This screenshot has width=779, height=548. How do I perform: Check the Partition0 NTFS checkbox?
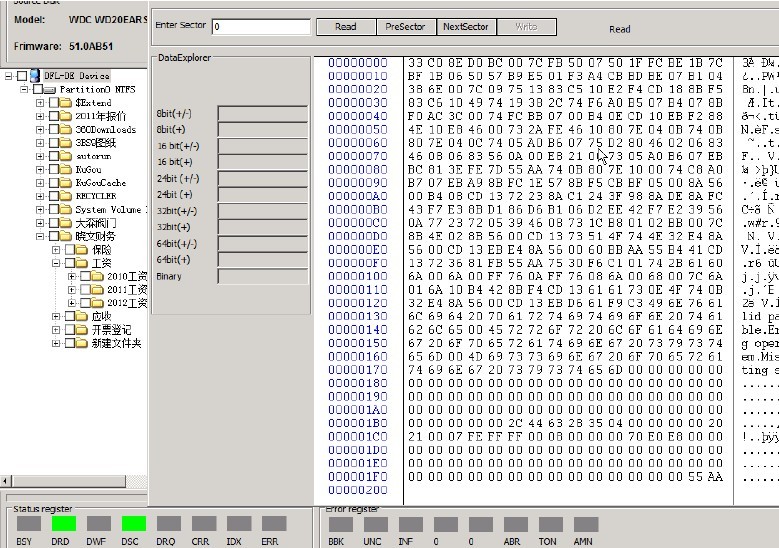pyautogui.click(x=38, y=90)
